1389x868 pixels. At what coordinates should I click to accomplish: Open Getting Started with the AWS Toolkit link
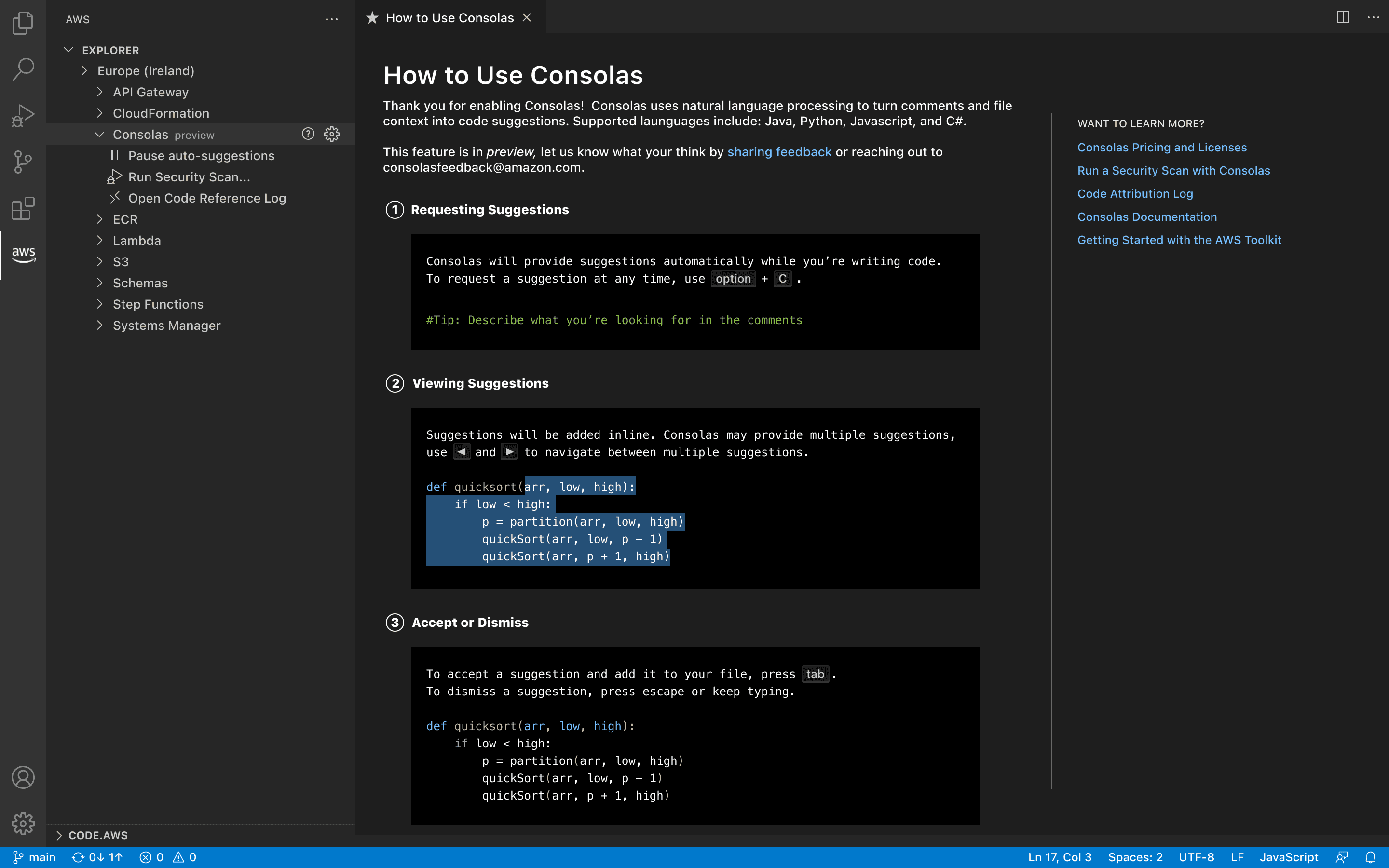(1179, 240)
